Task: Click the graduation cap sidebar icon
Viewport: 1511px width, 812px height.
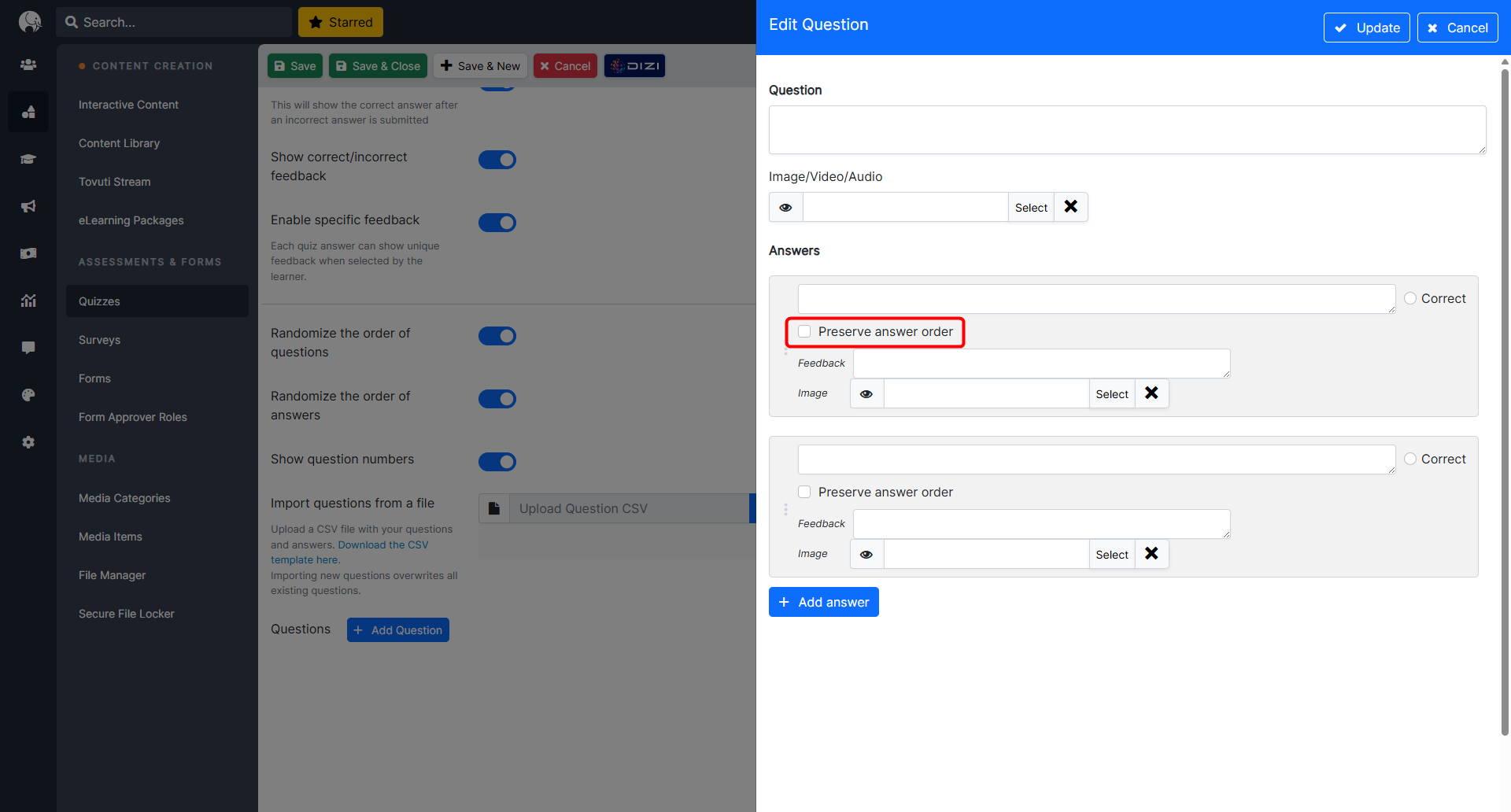Action: coord(28,159)
